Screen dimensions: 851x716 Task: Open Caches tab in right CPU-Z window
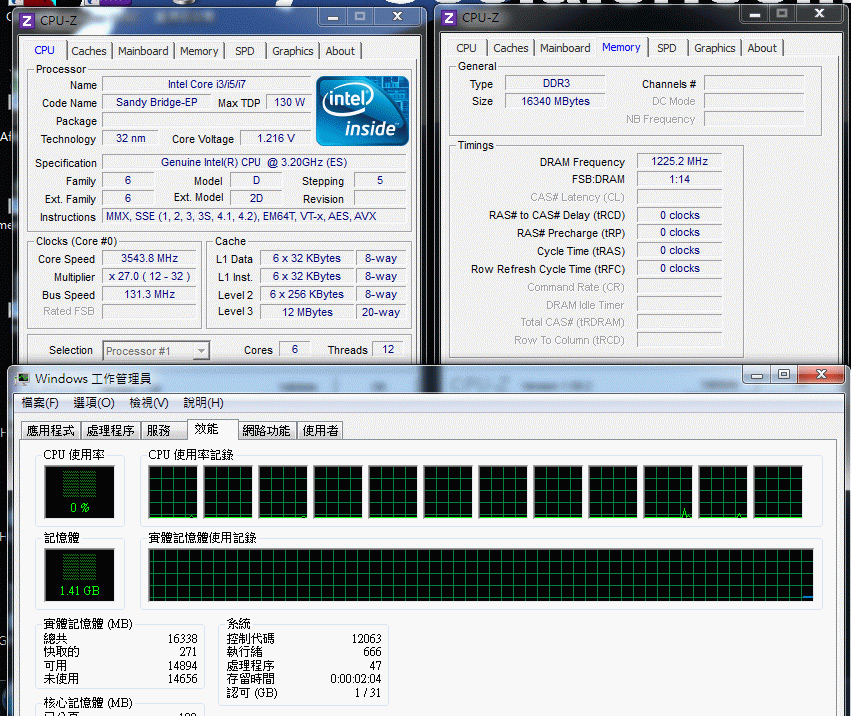(510, 48)
